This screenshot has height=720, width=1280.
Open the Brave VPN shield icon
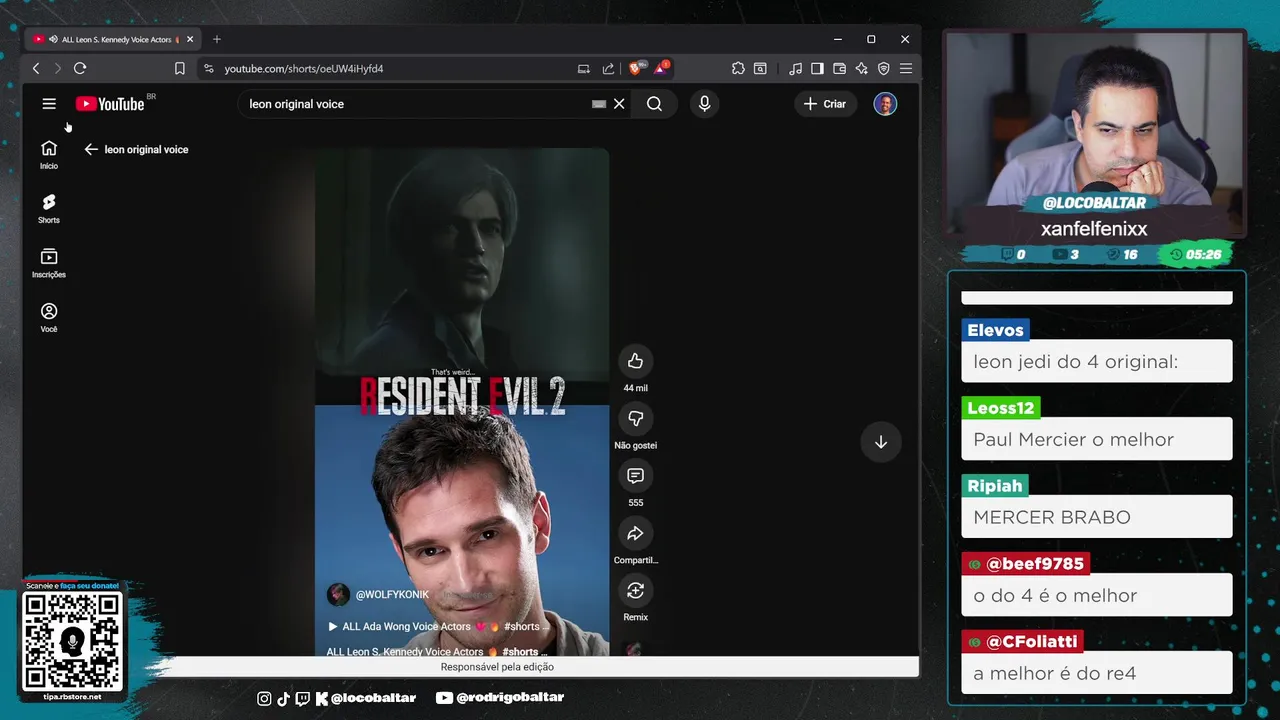click(884, 68)
